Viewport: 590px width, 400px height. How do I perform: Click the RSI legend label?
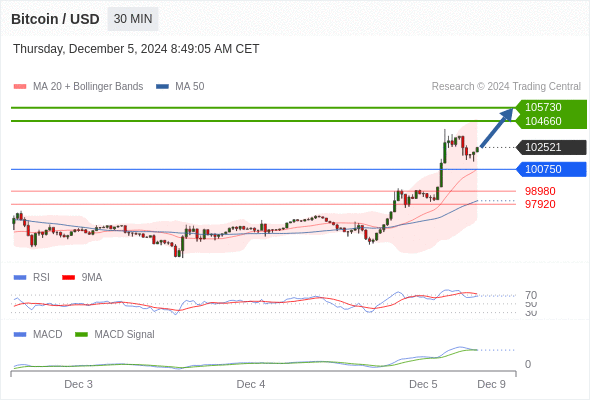click(41, 278)
